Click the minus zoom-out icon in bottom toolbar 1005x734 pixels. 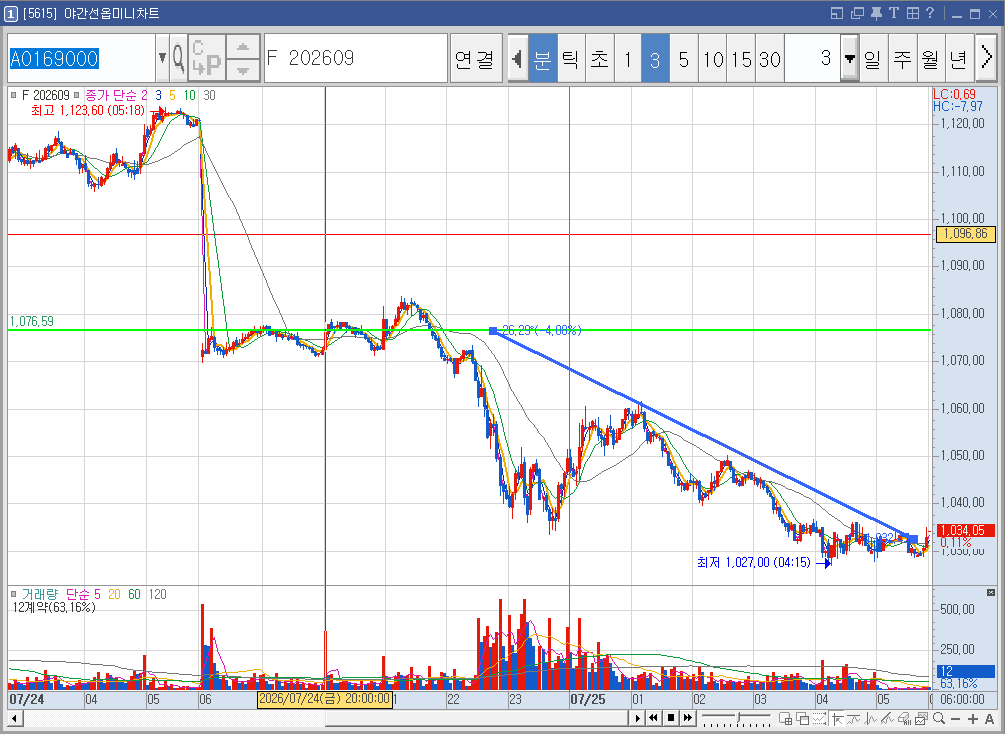[x=955, y=719]
